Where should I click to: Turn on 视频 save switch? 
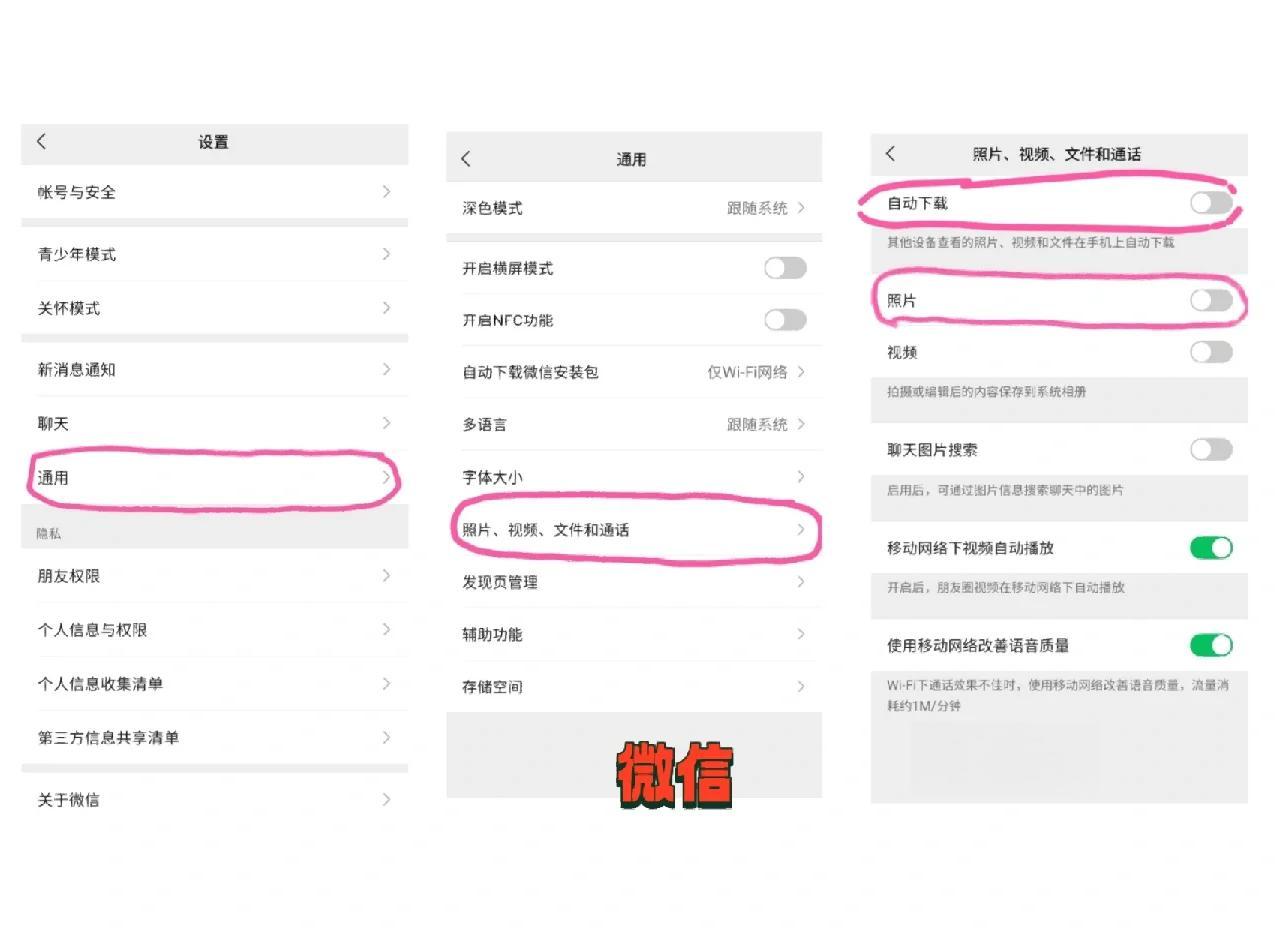[x=1211, y=352]
